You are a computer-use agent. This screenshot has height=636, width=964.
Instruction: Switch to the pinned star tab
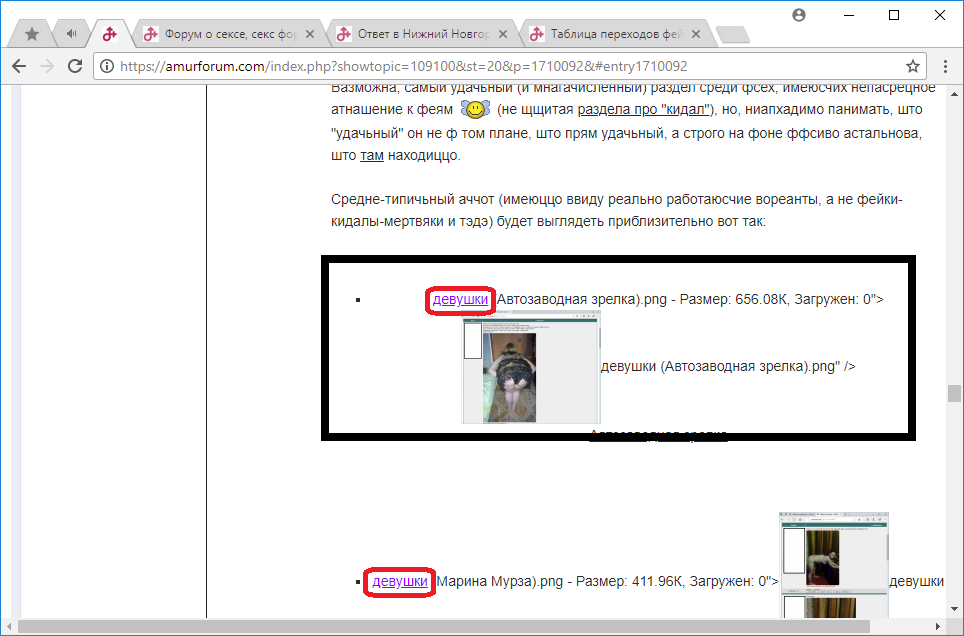click(32, 34)
